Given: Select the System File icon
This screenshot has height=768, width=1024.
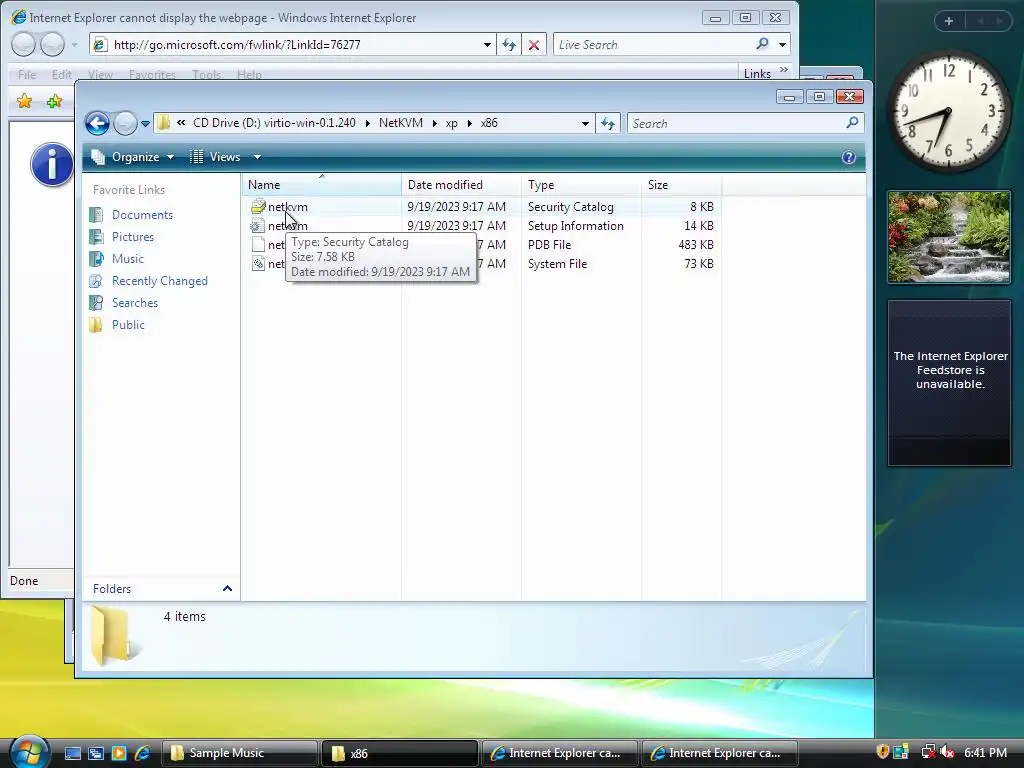Looking at the screenshot, I should coord(258,264).
